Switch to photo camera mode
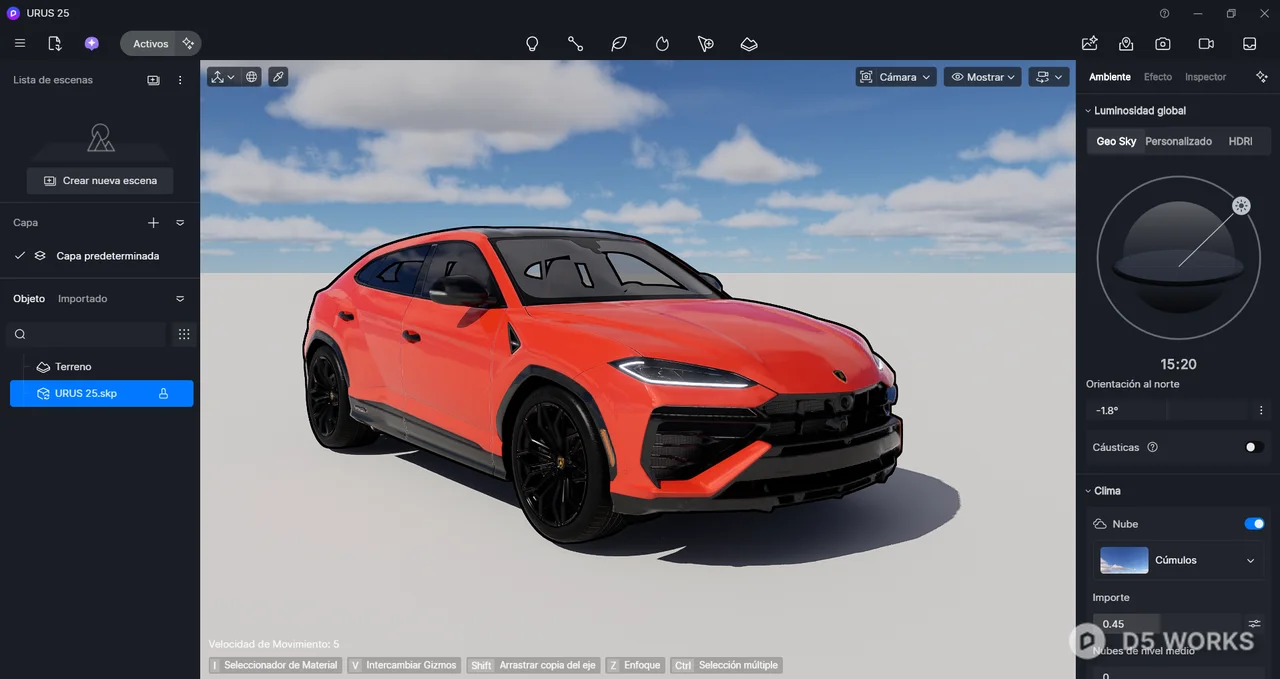 click(1163, 44)
